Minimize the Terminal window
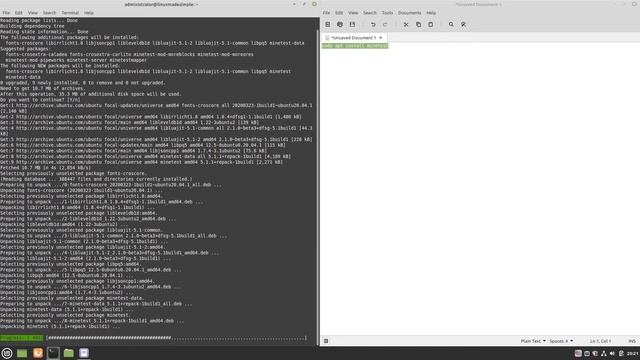The height and width of the screenshot is (360, 640). pos(294,4)
